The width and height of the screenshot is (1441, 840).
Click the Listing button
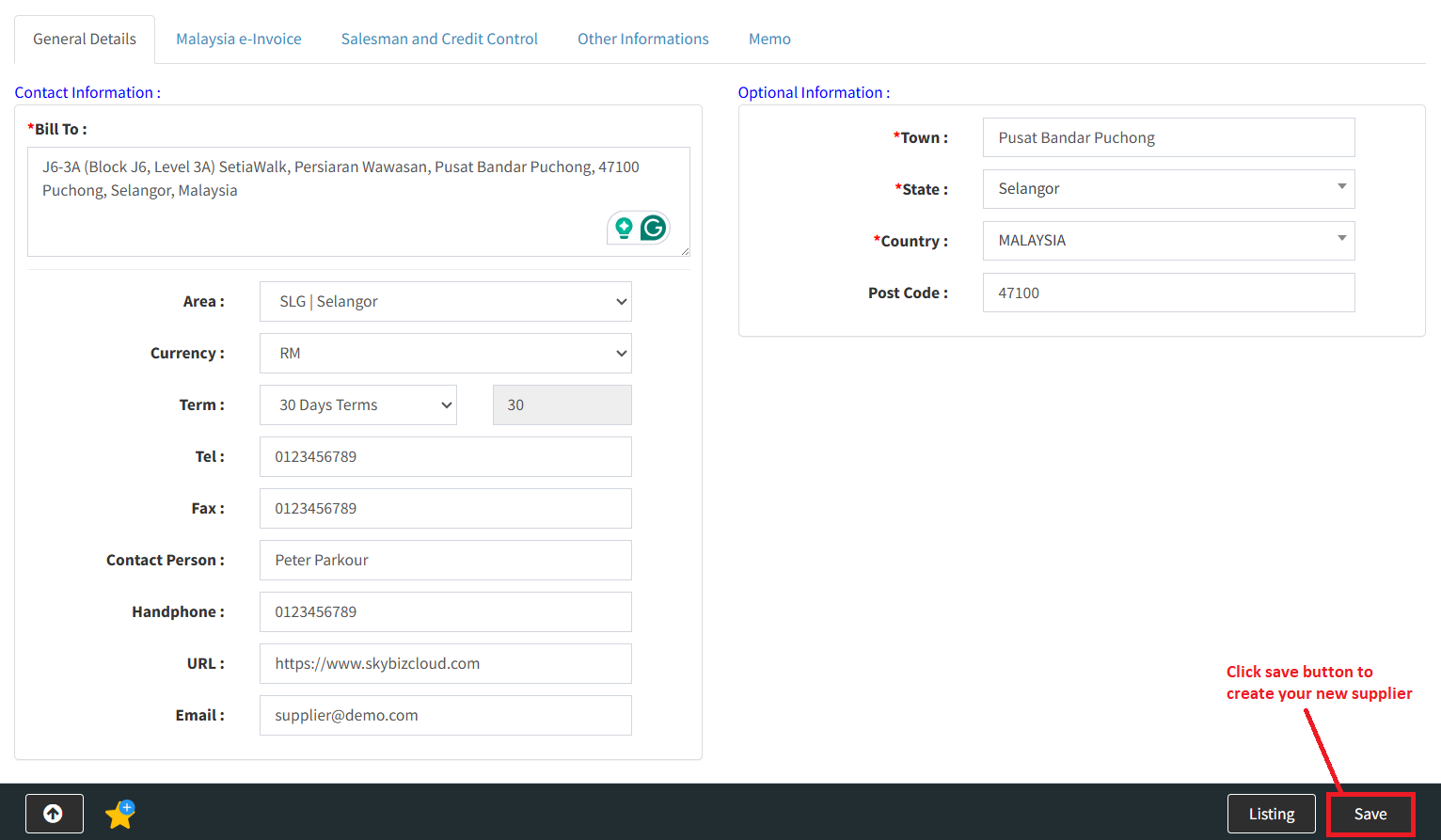point(1271,814)
